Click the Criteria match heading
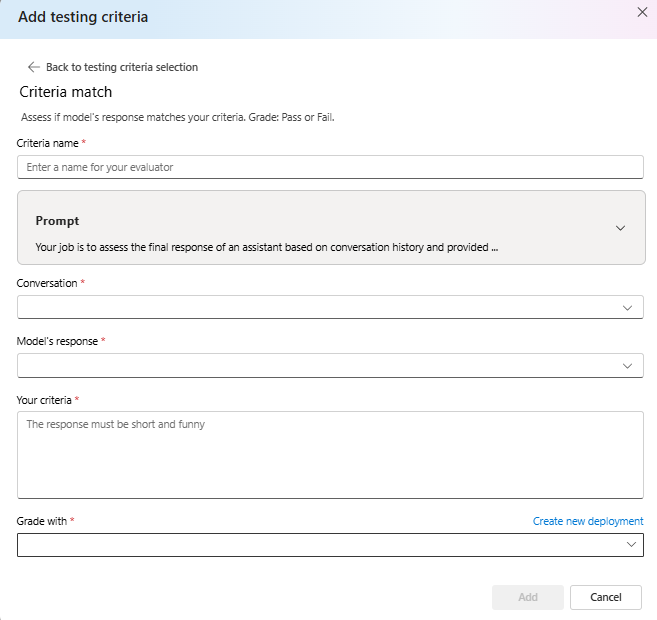 [66, 92]
